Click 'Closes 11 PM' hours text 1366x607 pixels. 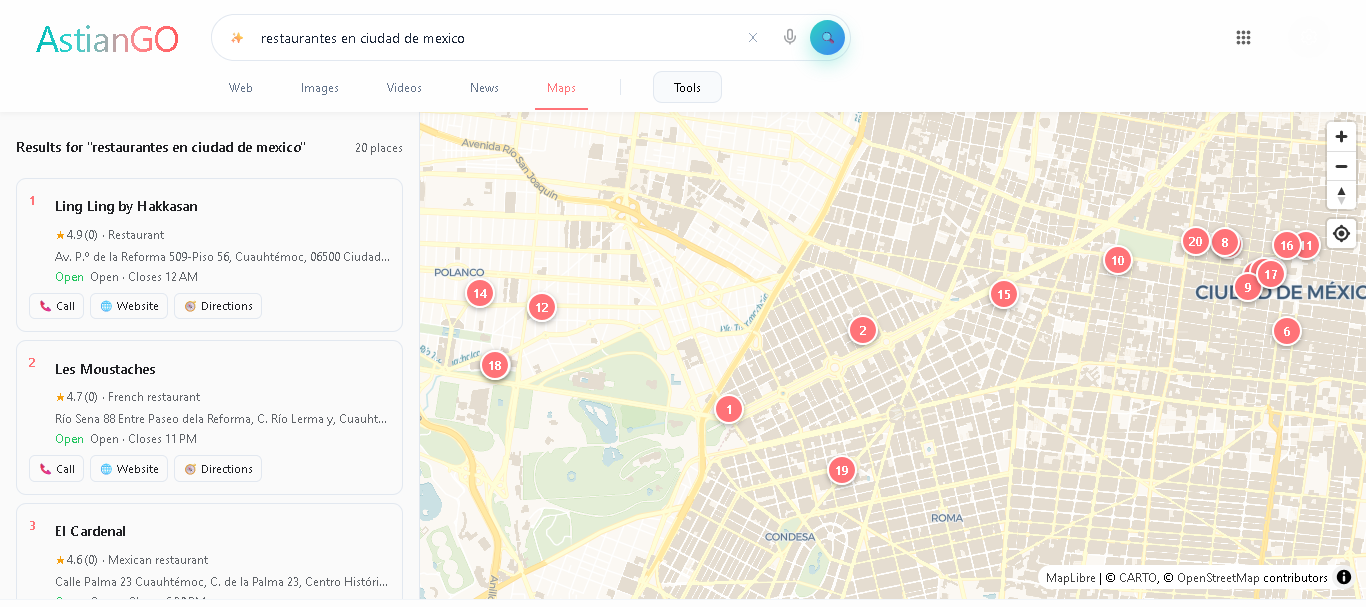pyautogui.click(x=162, y=439)
